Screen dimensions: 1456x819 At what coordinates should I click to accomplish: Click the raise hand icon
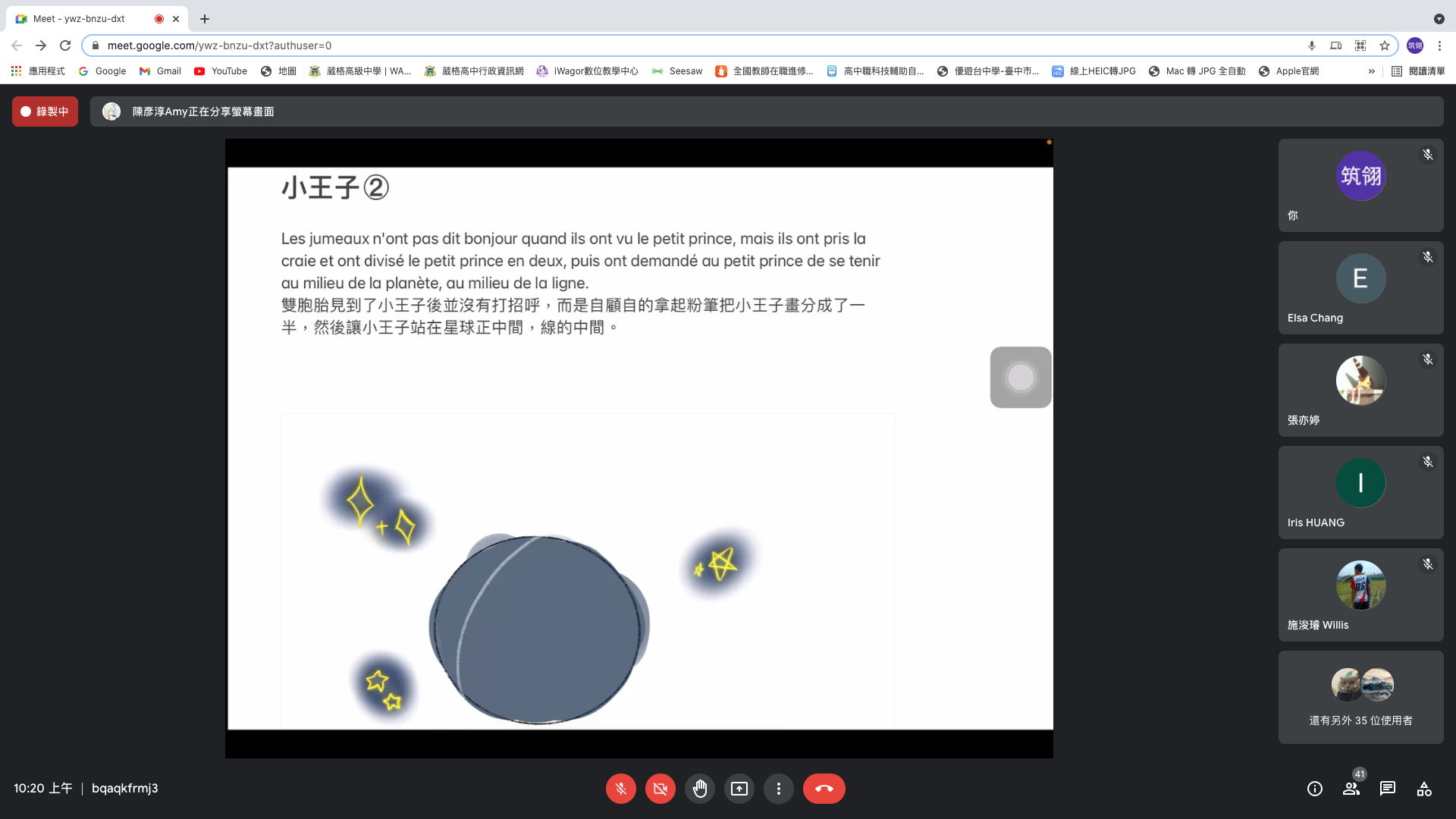point(699,789)
